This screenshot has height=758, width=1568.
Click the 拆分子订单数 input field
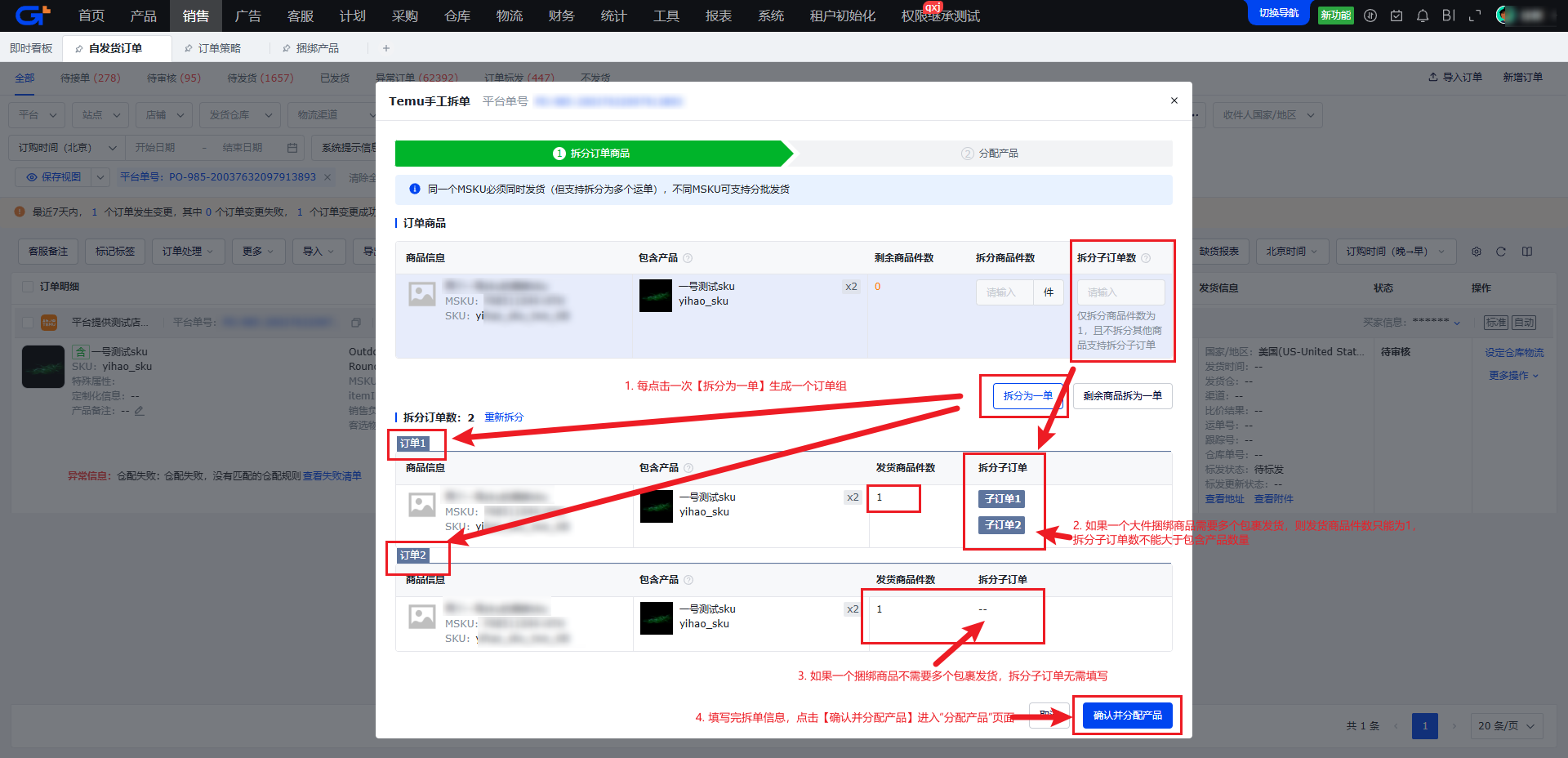pos(1121,292)
